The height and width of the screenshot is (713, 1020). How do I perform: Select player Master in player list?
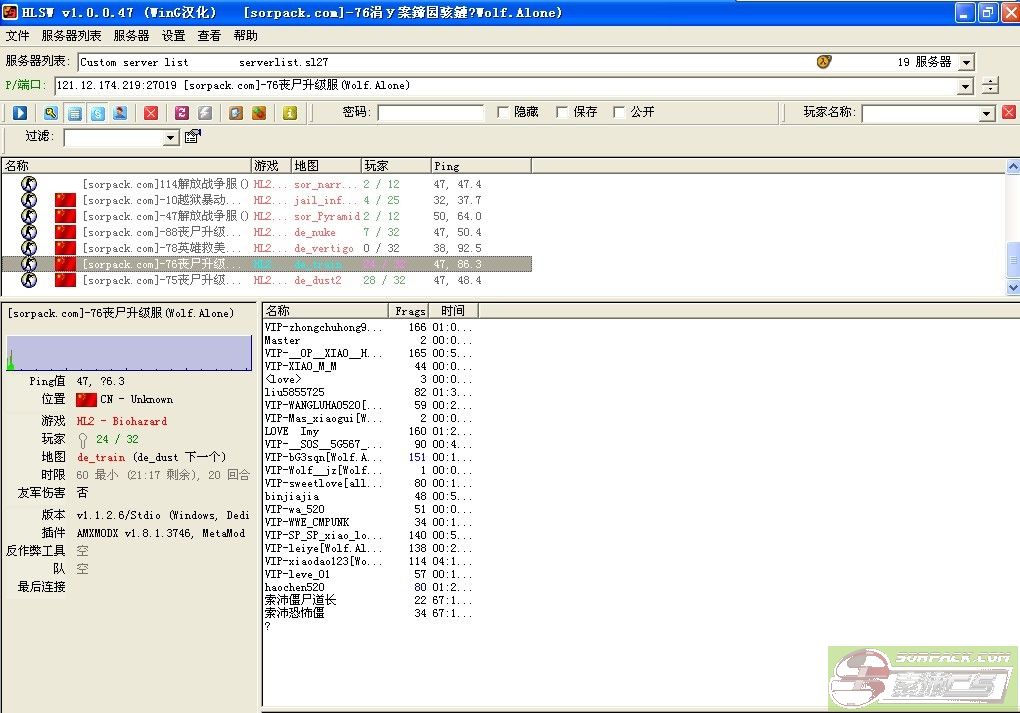coord(282,340)
